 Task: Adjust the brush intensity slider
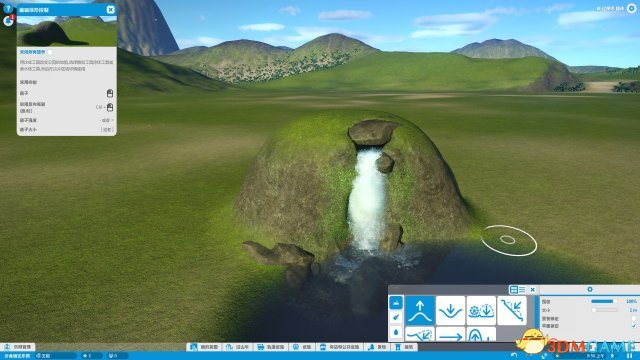pos(604,301)
